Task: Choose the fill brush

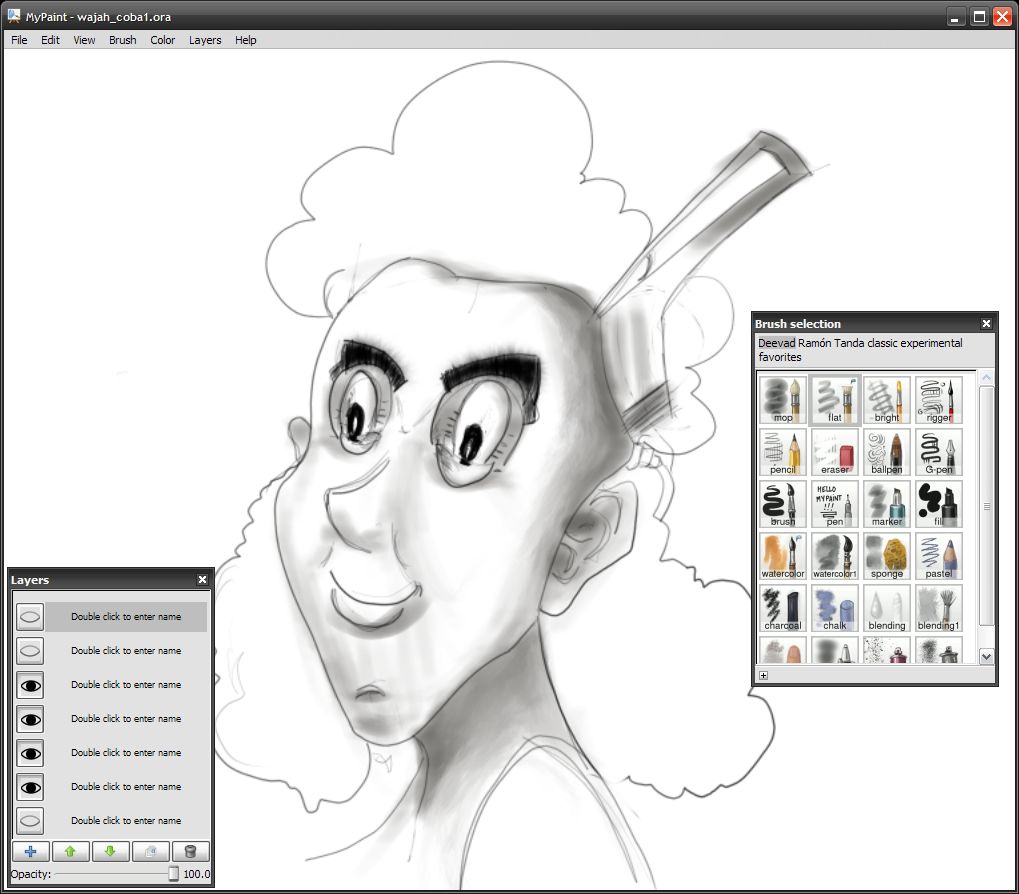Action: click(937, 503)
